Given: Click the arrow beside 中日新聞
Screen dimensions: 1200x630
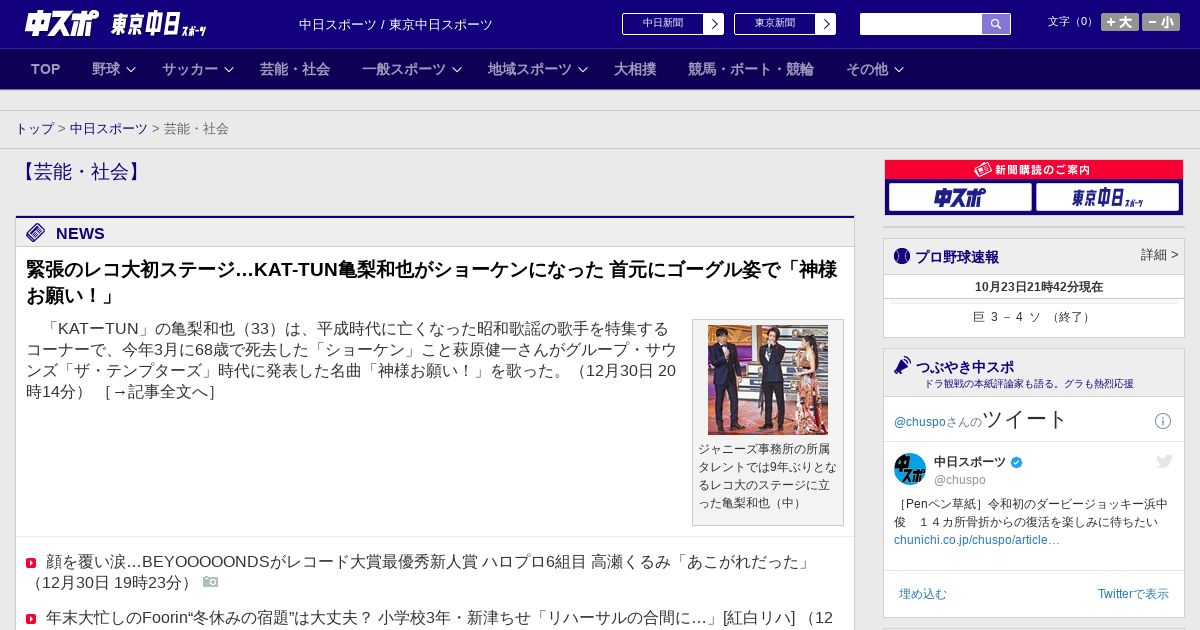Looking at the screenshot, I should click(714, 24).
